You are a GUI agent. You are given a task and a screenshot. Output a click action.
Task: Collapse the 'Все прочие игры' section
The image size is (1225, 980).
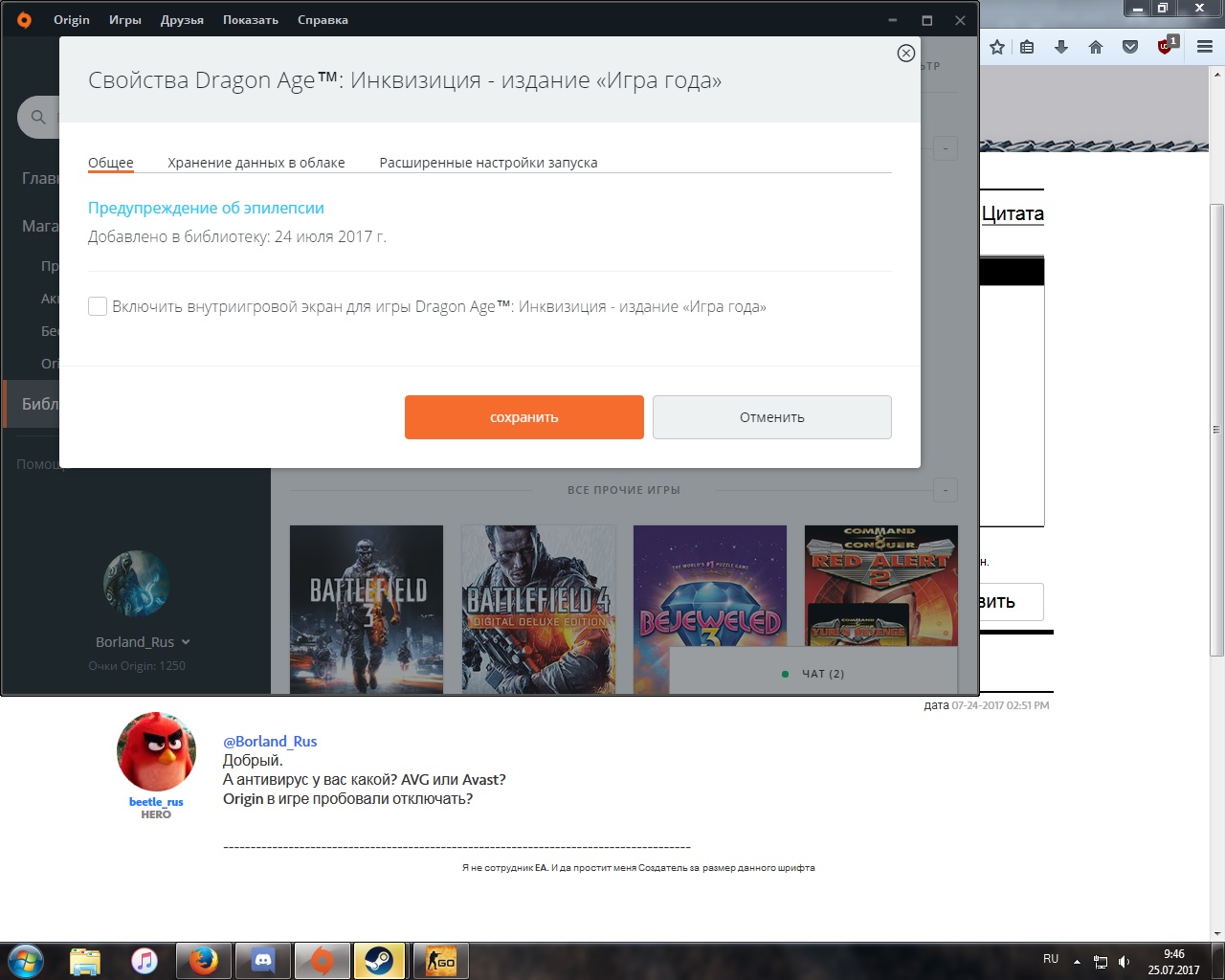(945, 490)
